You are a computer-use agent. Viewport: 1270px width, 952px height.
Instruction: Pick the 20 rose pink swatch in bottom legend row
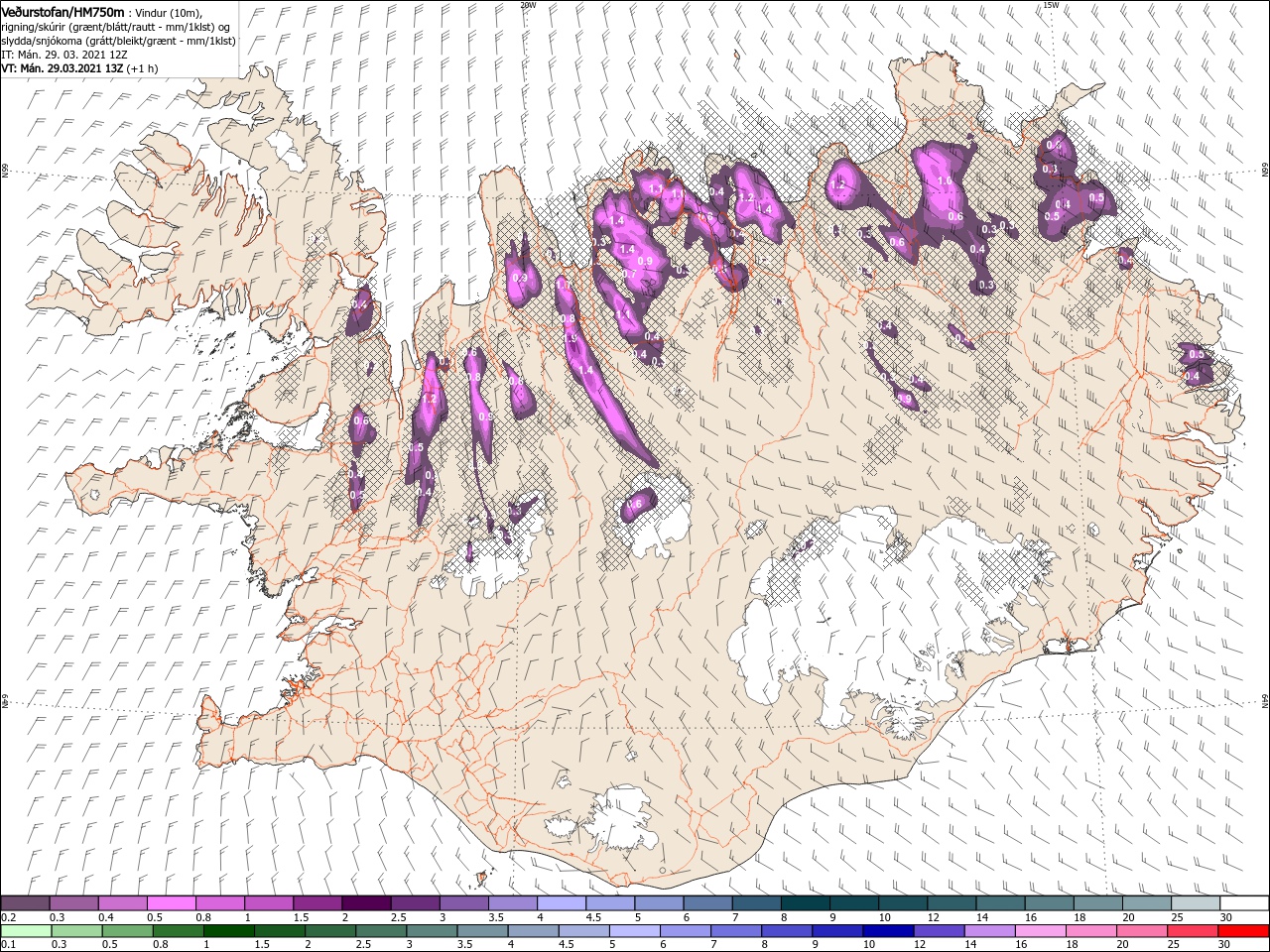[x=1141, y=931]
